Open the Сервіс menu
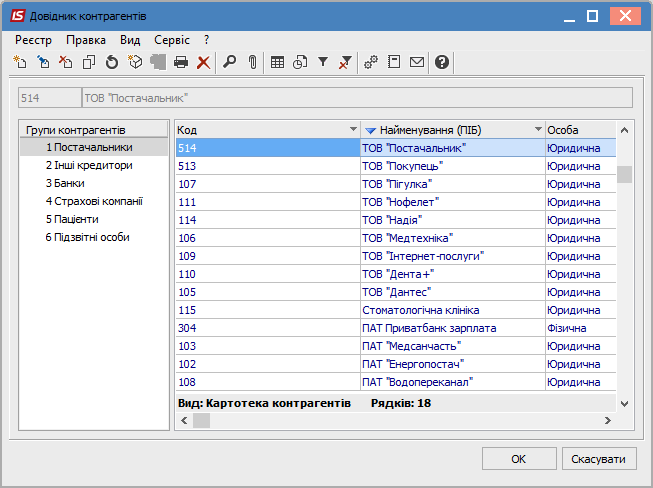653x488 pixels. pyautogui.click(x=172, y=40)
